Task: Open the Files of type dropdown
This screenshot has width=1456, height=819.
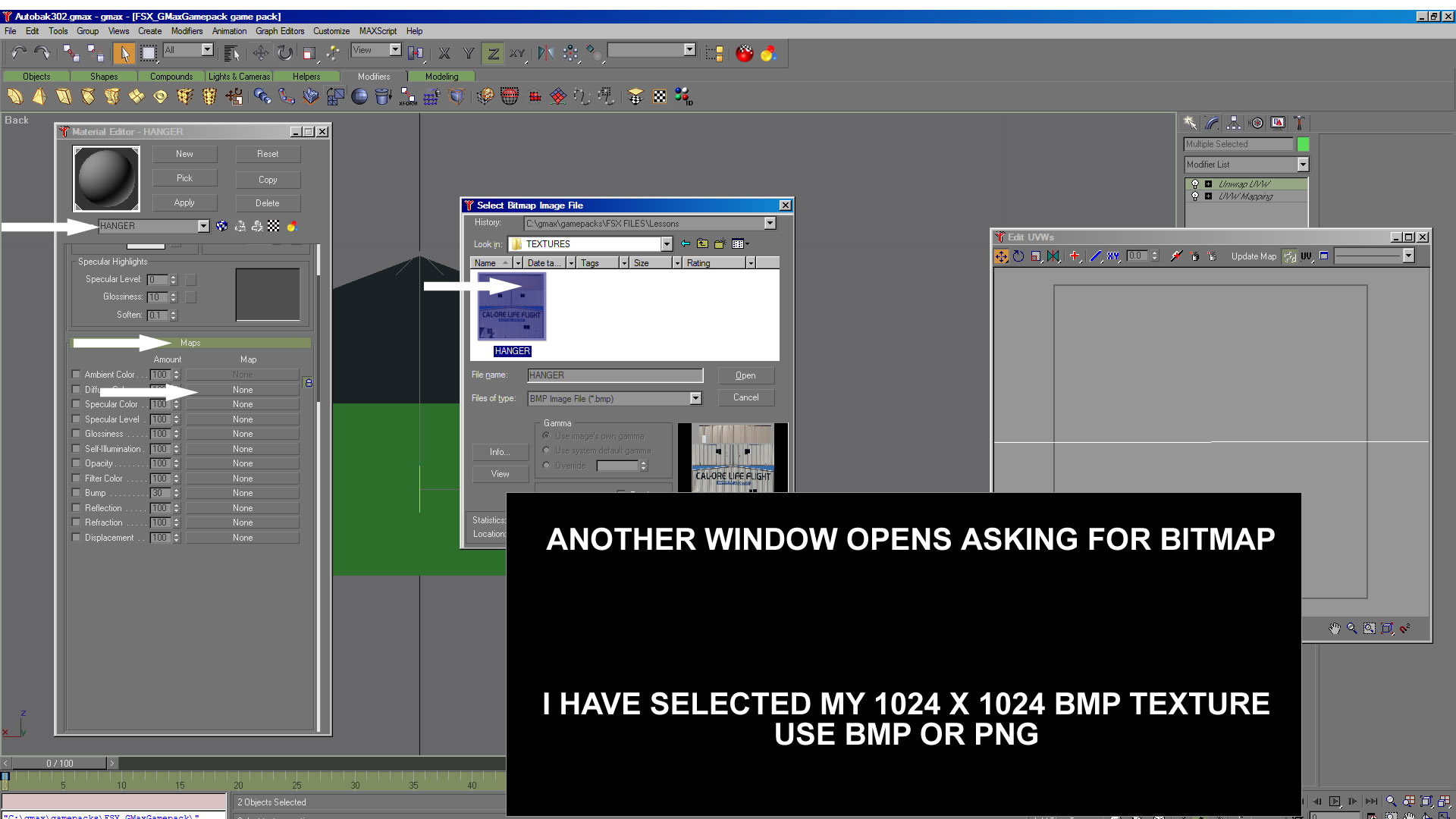Action: (695, 399)
